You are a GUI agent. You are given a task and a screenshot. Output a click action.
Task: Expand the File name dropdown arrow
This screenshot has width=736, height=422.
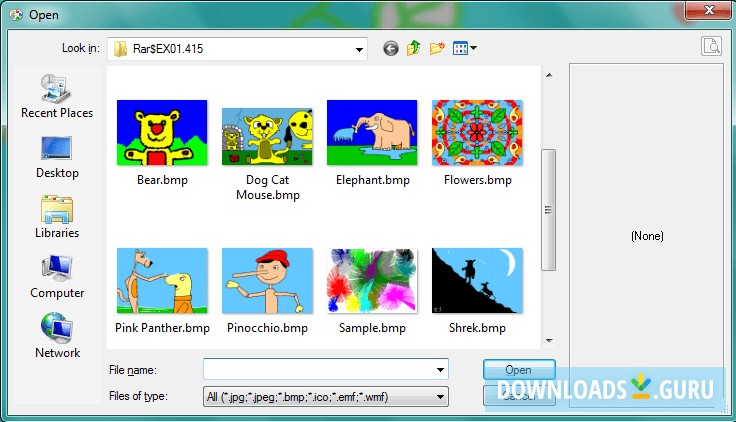[x=440, y=370]
